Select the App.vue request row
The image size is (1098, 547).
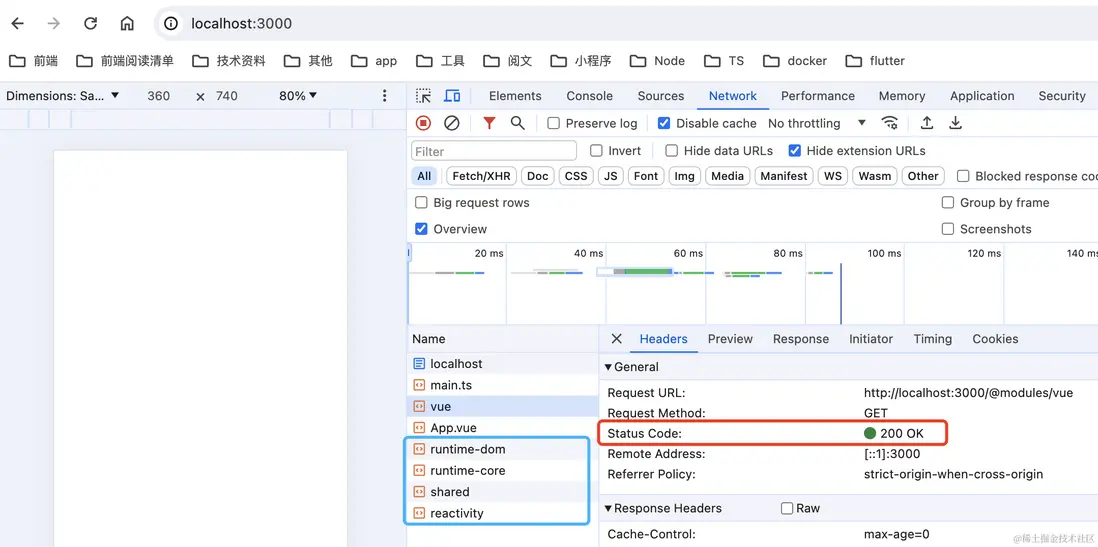click(x=503, y=428)
